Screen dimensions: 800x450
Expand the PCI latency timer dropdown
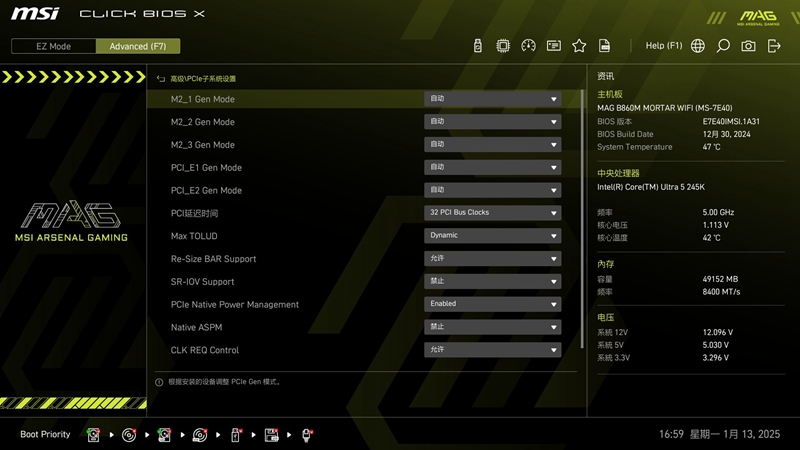tap(492, 213)
